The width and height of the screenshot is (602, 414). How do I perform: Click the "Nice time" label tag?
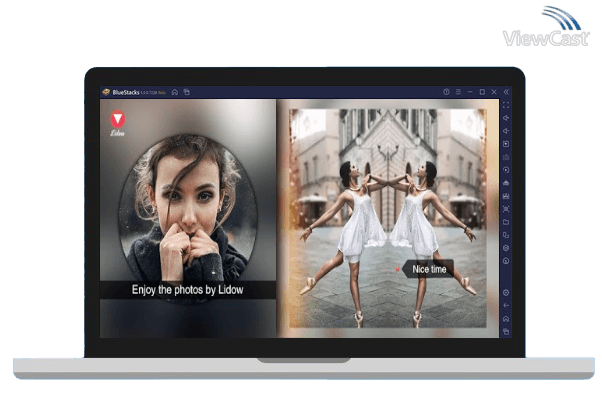click(429, 269)
